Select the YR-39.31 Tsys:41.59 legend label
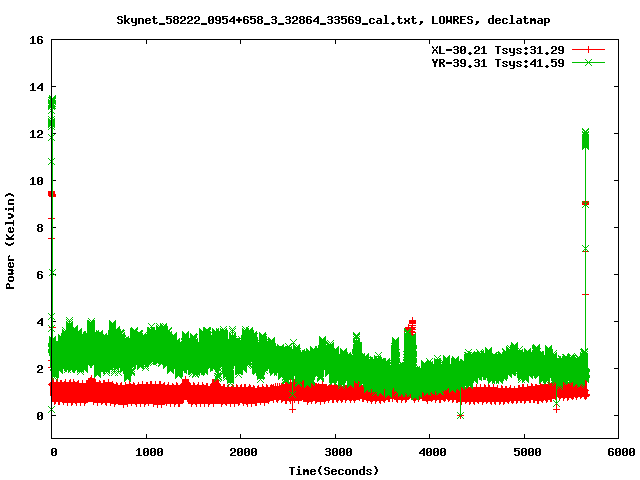The image size is (640, 480). click(498, 63)
